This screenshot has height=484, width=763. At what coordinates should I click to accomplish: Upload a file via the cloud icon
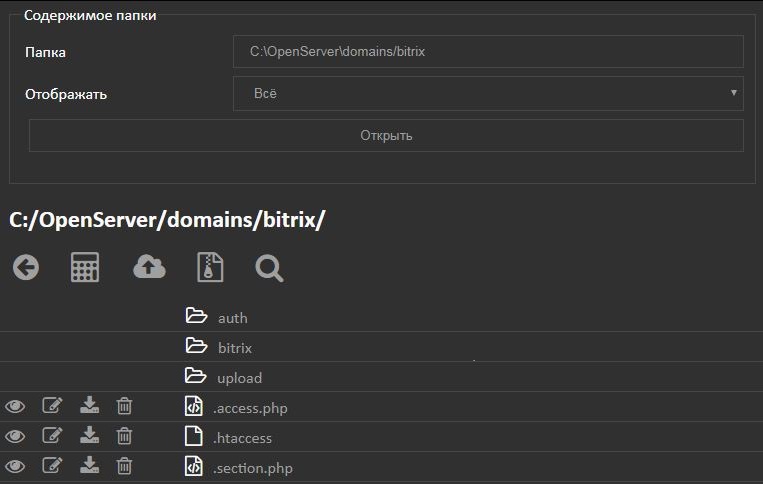(149, 267)
